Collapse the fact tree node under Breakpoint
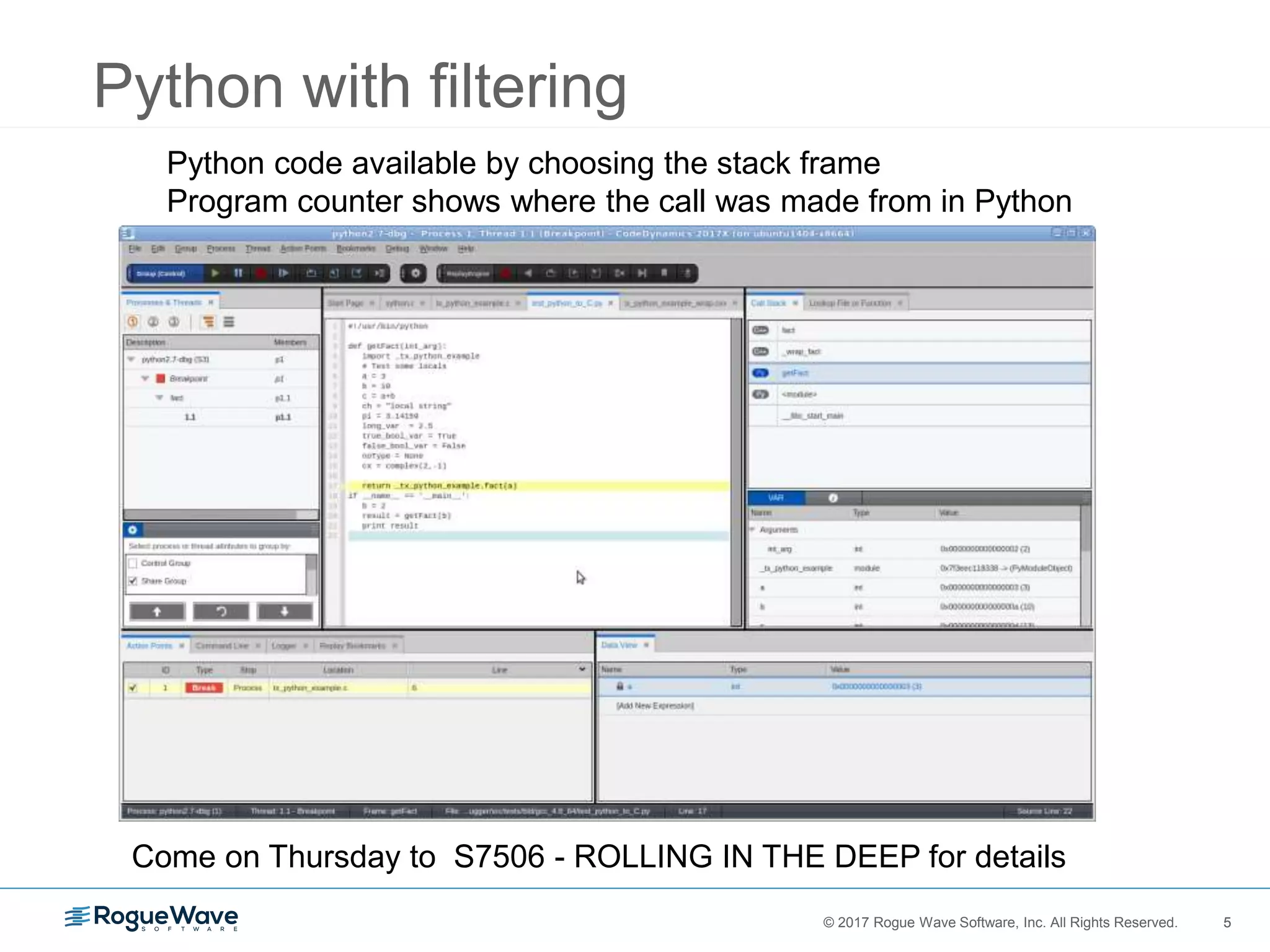 coord(159,398)
